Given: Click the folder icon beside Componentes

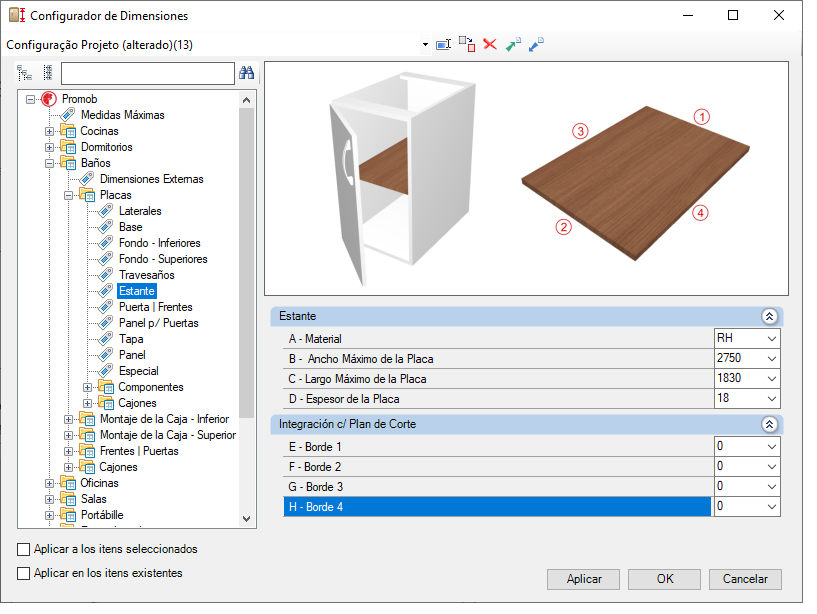Looking at the screenshot, I should [106, 387].
